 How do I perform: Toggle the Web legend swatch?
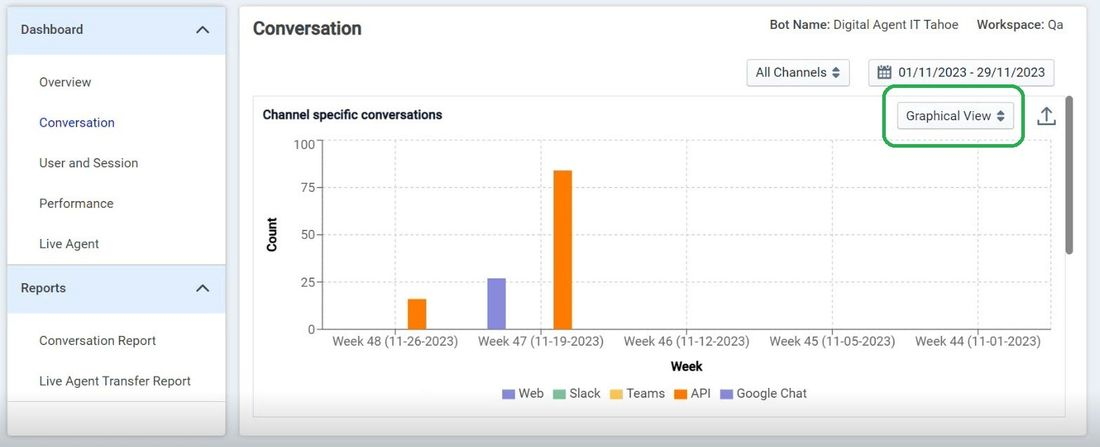509,394
